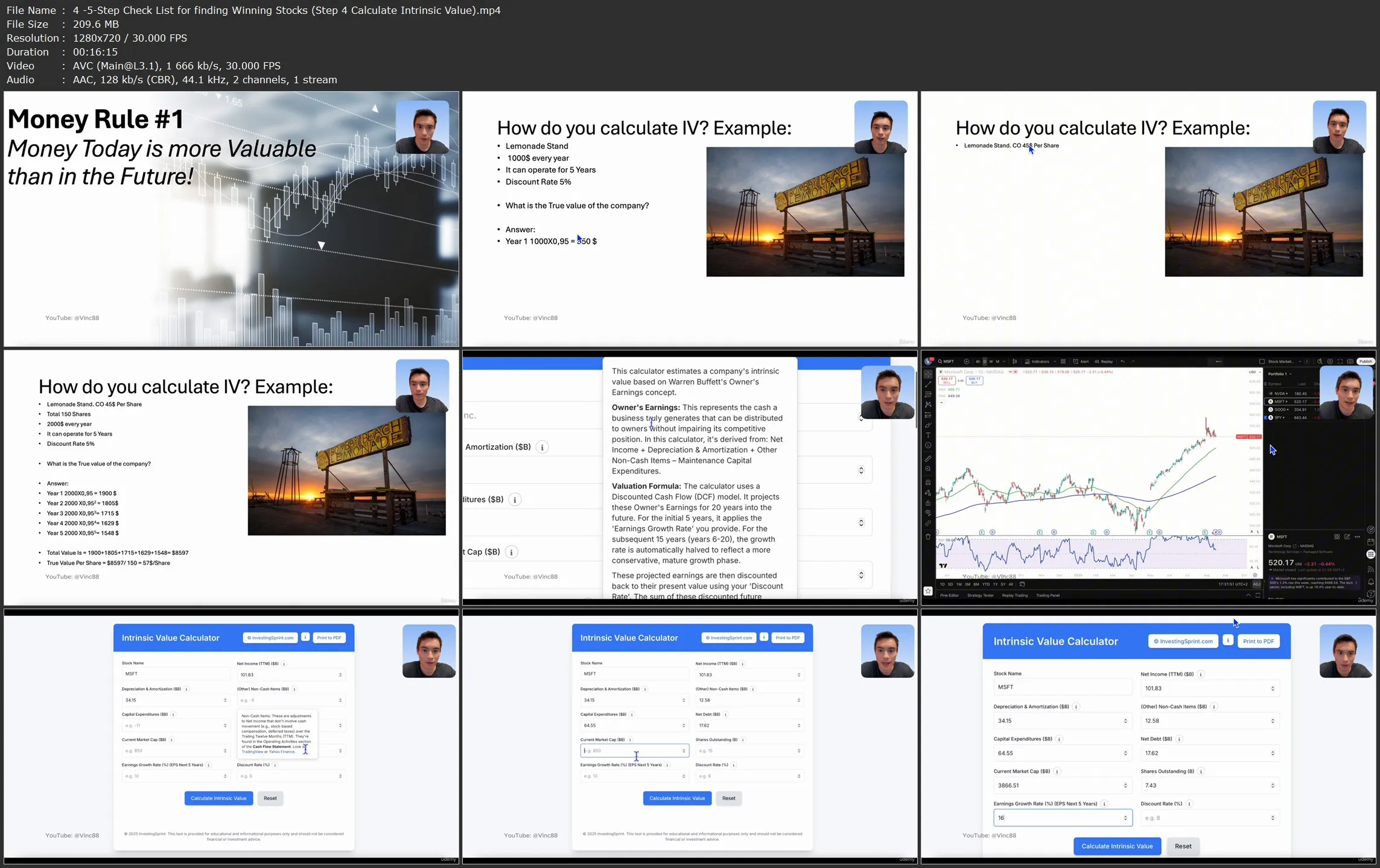The width and height of the screenshot is (1380, 868).
Task: Click the compare-symbol plus icon beside MSFT
Action: tap(967, 361)
